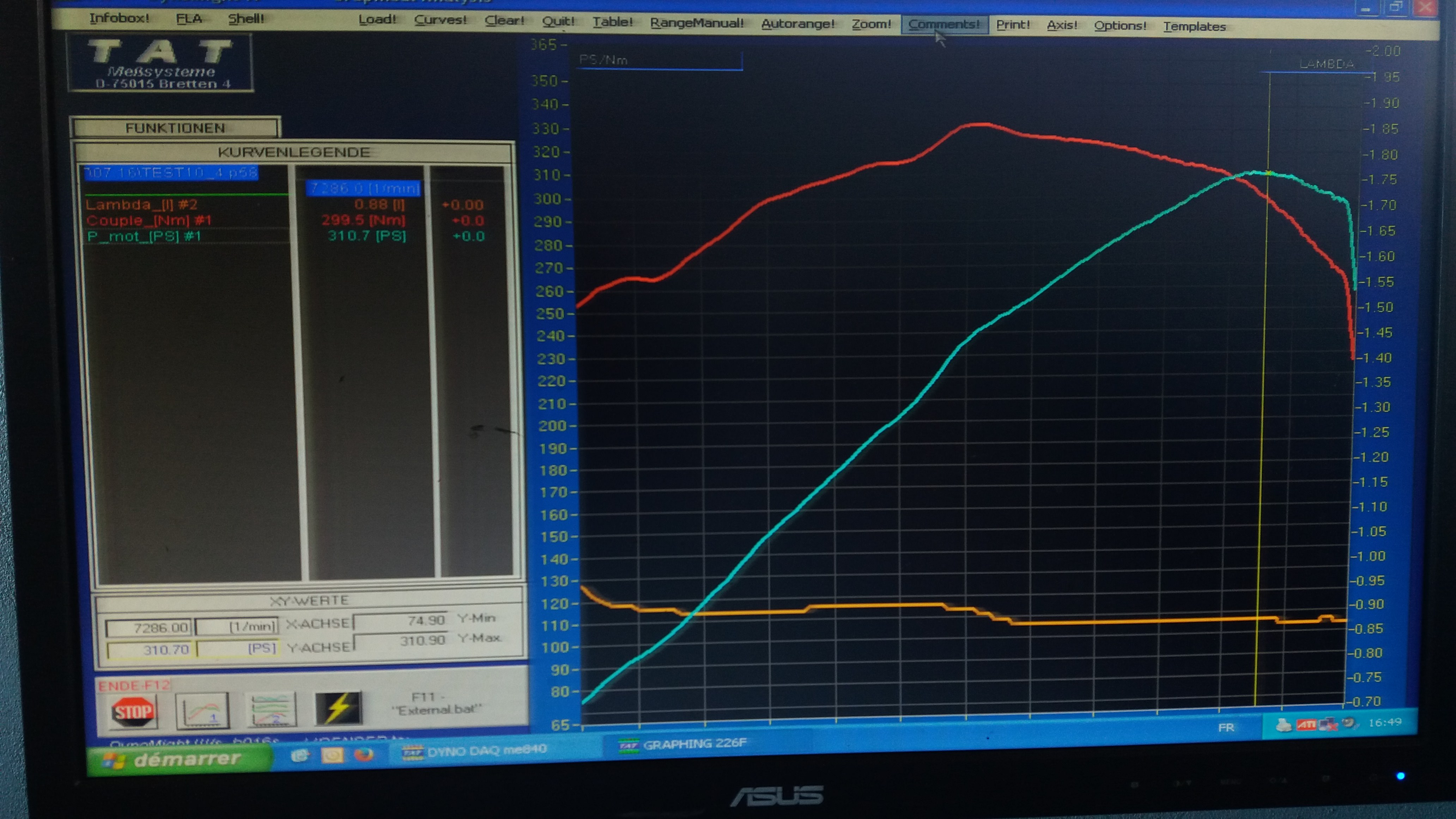Open the Options! menu item
This screenshot has width=1456, height=819.
[x=1120, y=26]
